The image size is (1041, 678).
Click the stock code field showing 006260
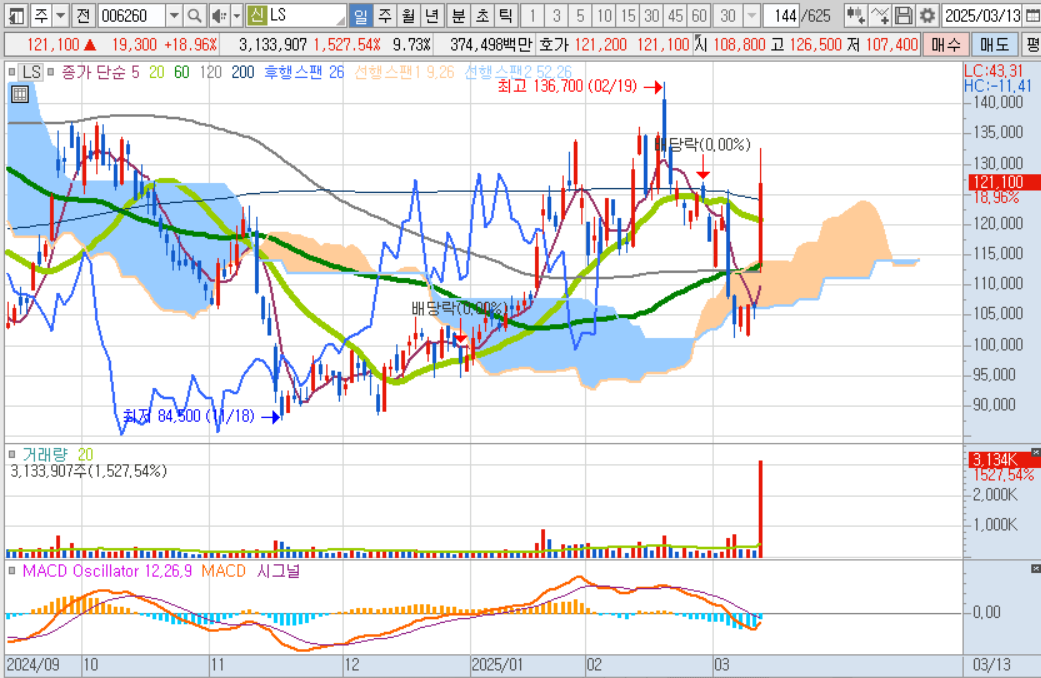[131, 15]
